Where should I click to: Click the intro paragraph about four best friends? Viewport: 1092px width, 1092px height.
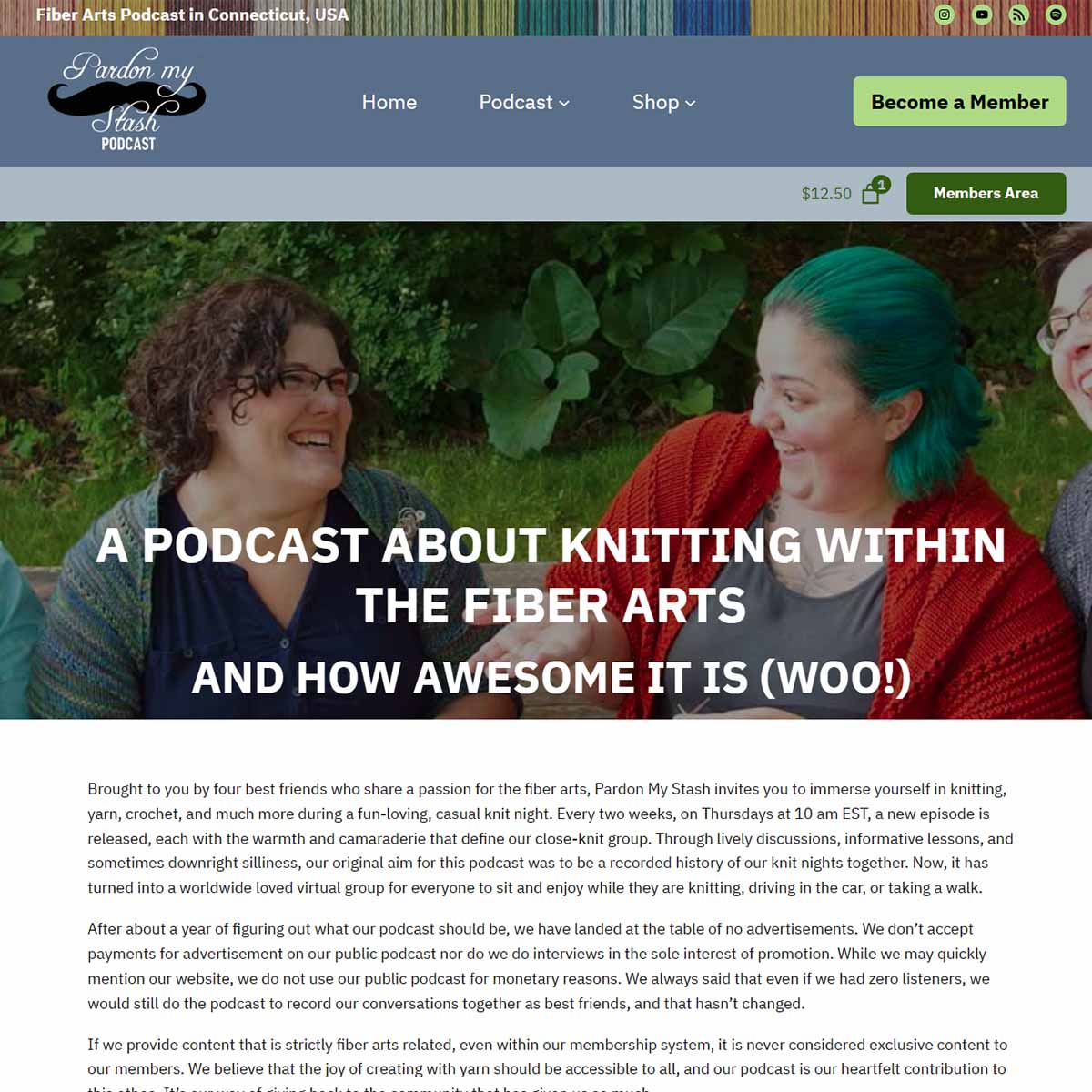tap(551, 838)
